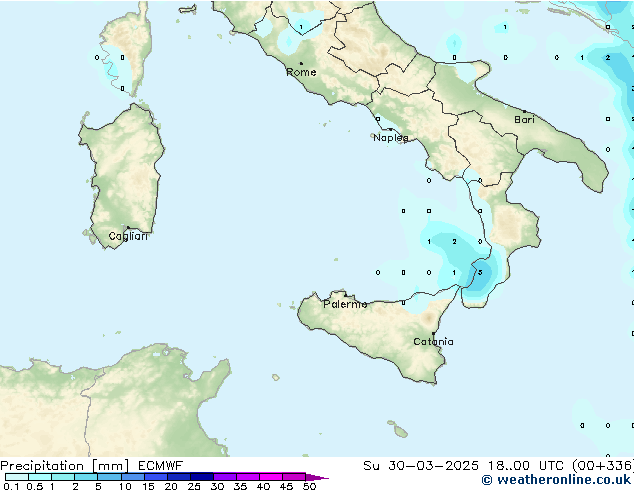The image size is (634, 490).
Task: Pick the 10–15 mm blue legend swatch
Action: 132,477
